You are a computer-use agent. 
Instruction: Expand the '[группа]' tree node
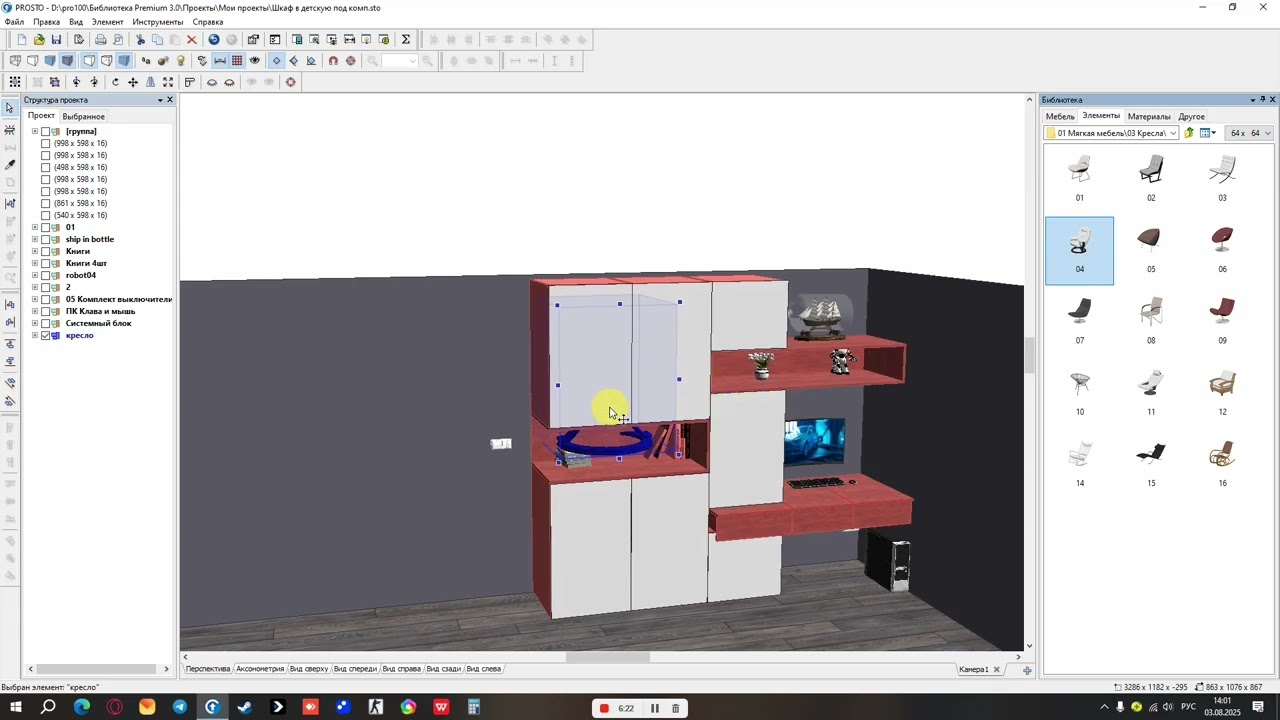tap(35, 132)
